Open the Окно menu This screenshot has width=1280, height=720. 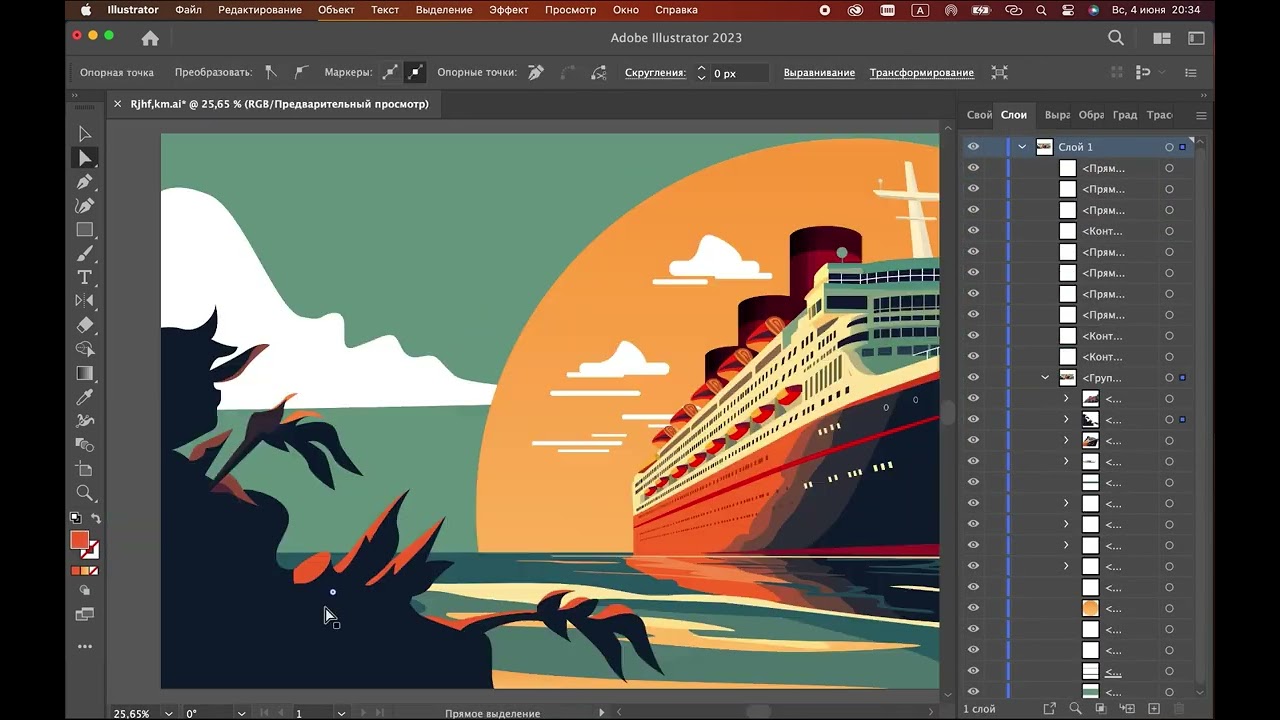point(626,10)
